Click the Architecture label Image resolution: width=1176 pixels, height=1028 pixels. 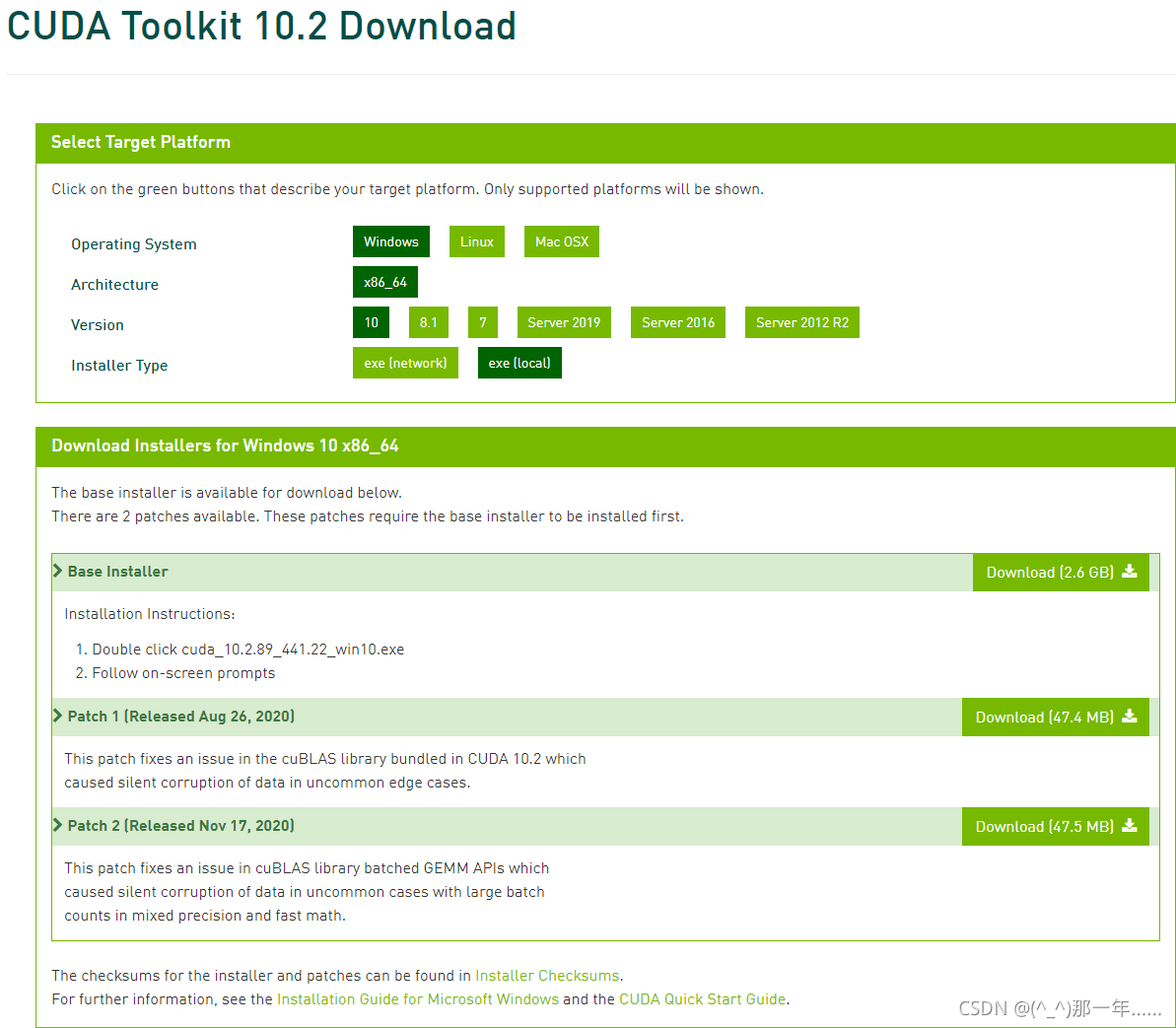click(x=114, y=285)
